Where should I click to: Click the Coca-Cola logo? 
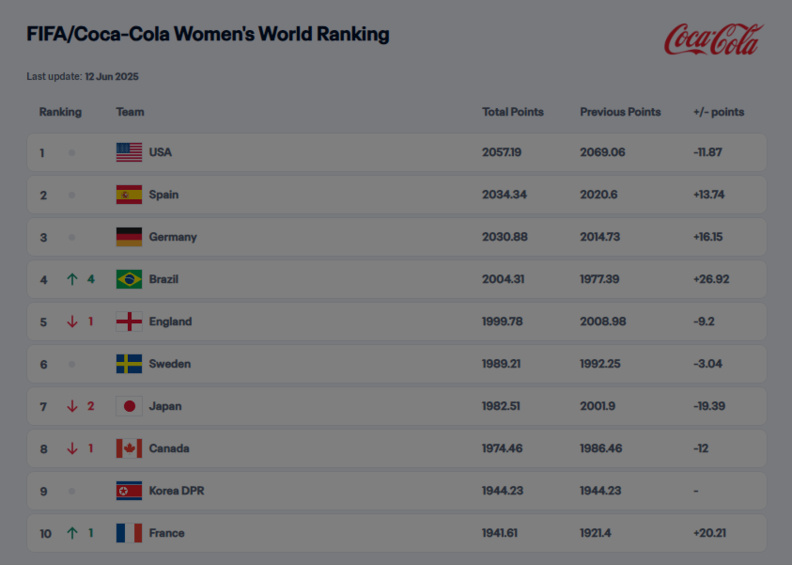tap(714, 39)
